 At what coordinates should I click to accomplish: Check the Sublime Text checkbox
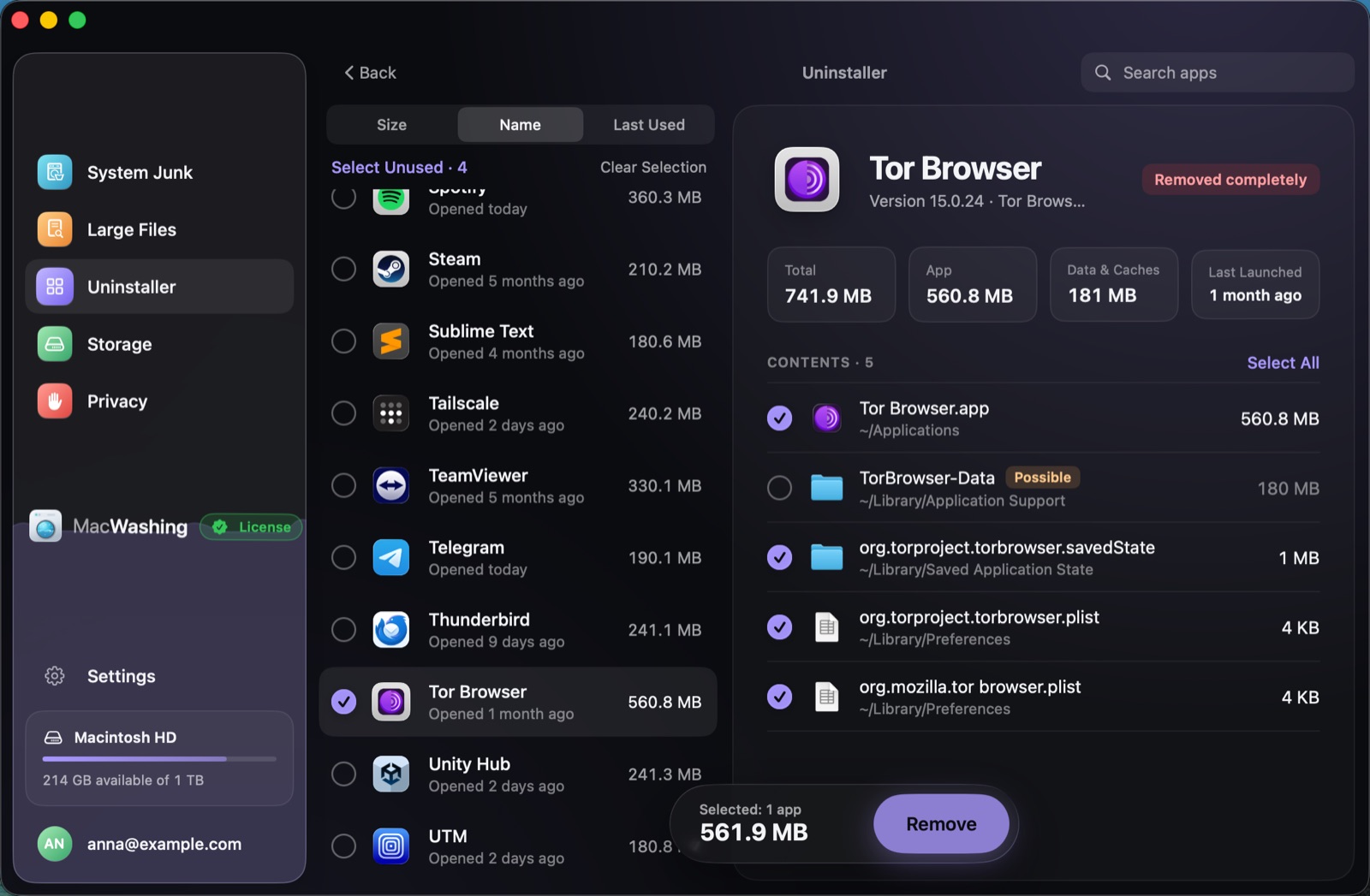coord(344,341)
